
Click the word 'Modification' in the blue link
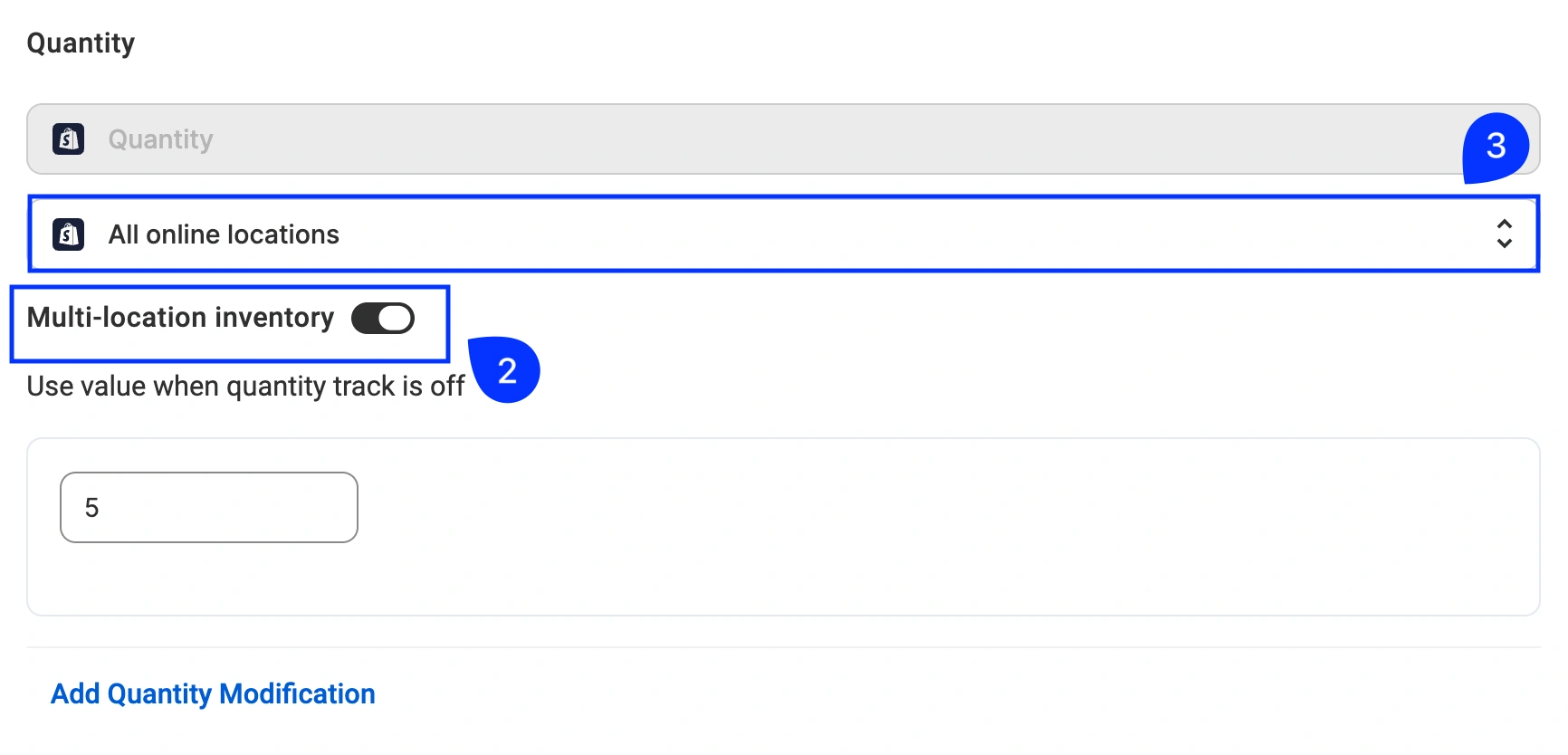click(297, 694)
